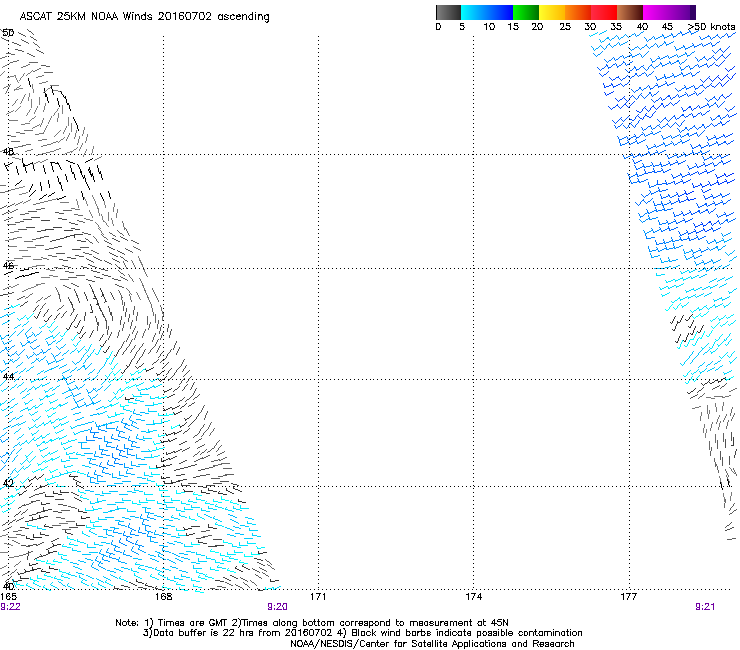The height and width of the screenshot is (650, 740).
Task: Click the latitude label 44
Action: pyautogui.click(x=8, y=377)
